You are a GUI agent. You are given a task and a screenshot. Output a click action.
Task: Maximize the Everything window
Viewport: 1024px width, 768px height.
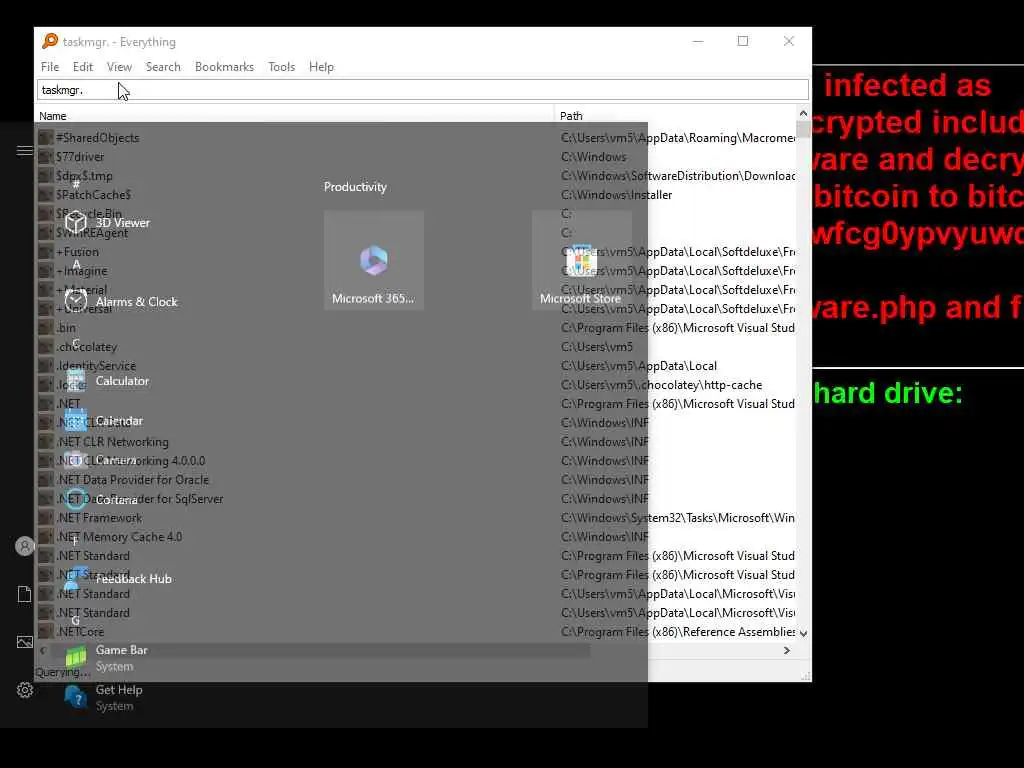[x=743, y=41]
